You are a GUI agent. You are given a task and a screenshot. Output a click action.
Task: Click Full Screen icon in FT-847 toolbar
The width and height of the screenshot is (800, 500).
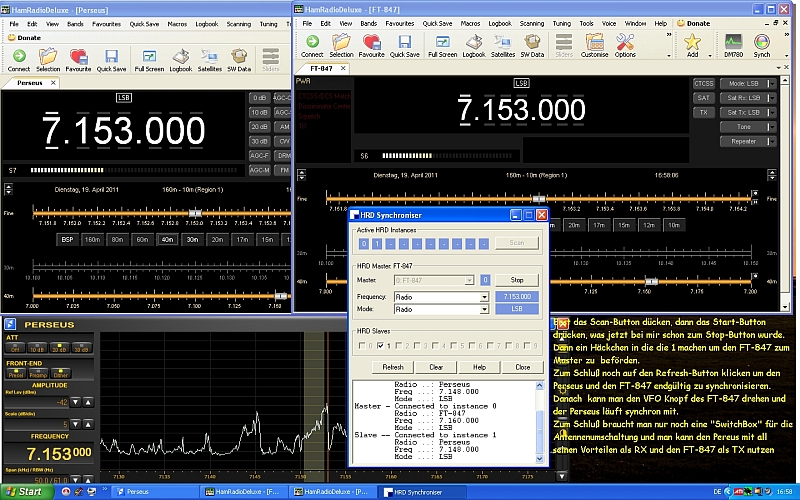(x=442, y=41)
